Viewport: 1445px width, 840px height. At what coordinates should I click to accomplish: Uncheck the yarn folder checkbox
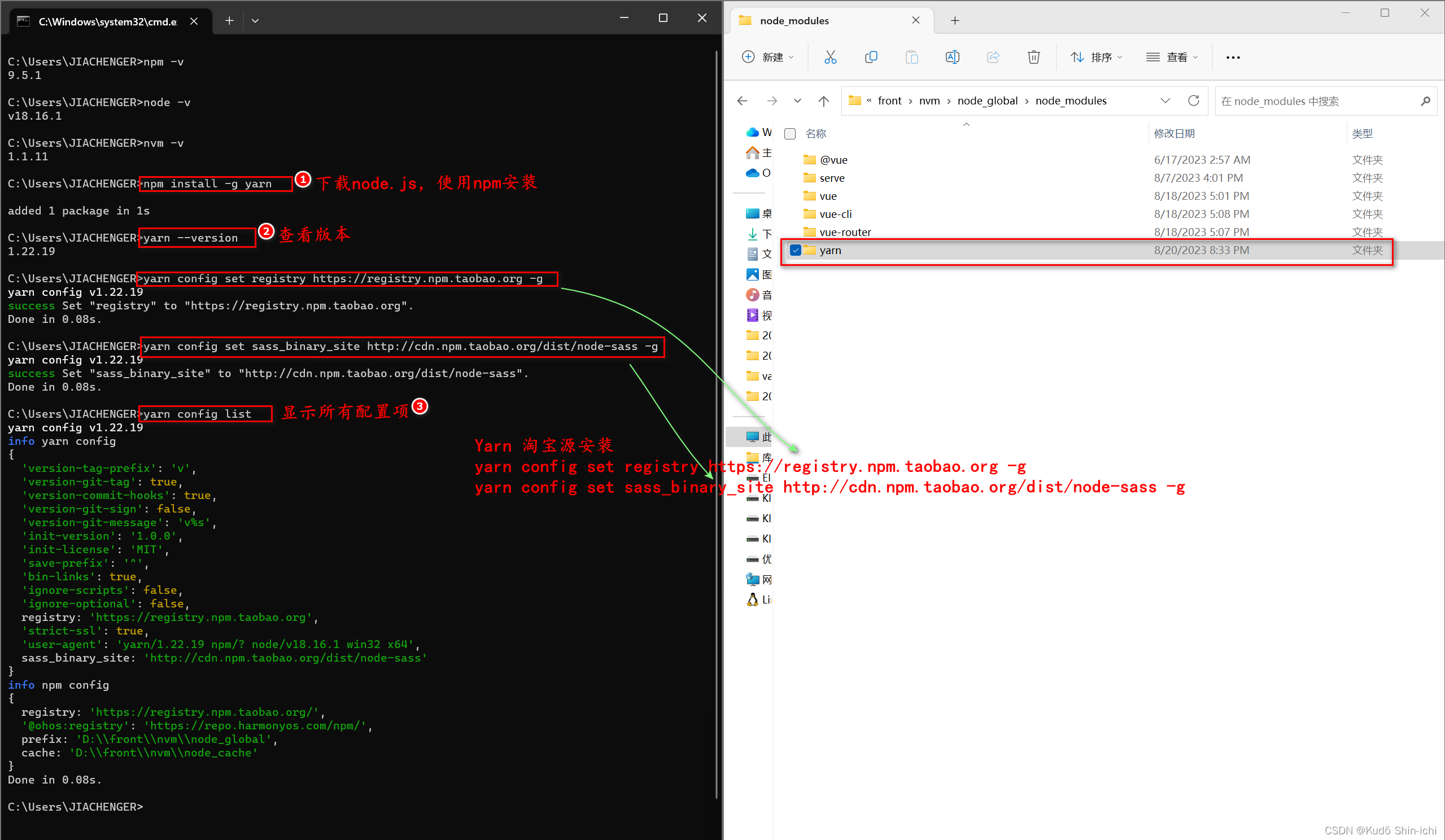pos(795,250)
